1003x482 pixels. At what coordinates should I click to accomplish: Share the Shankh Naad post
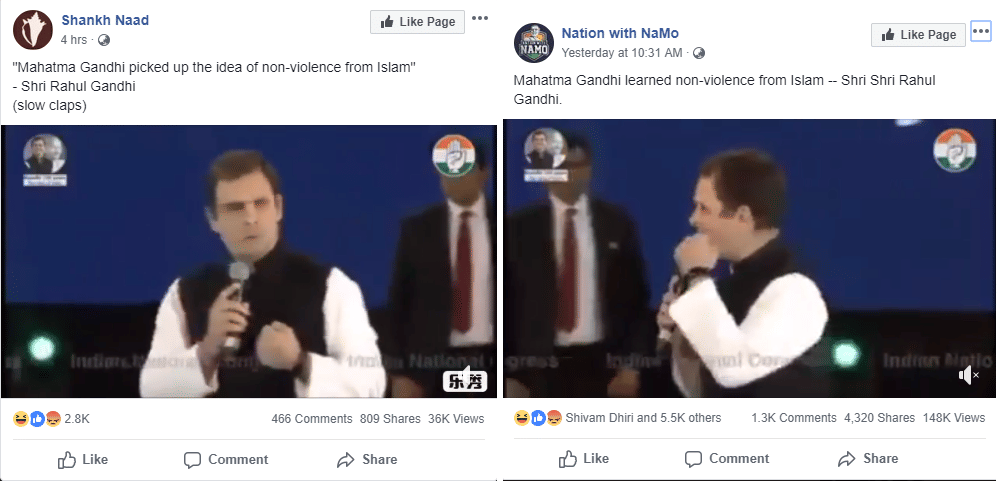[x=367, y=460]
